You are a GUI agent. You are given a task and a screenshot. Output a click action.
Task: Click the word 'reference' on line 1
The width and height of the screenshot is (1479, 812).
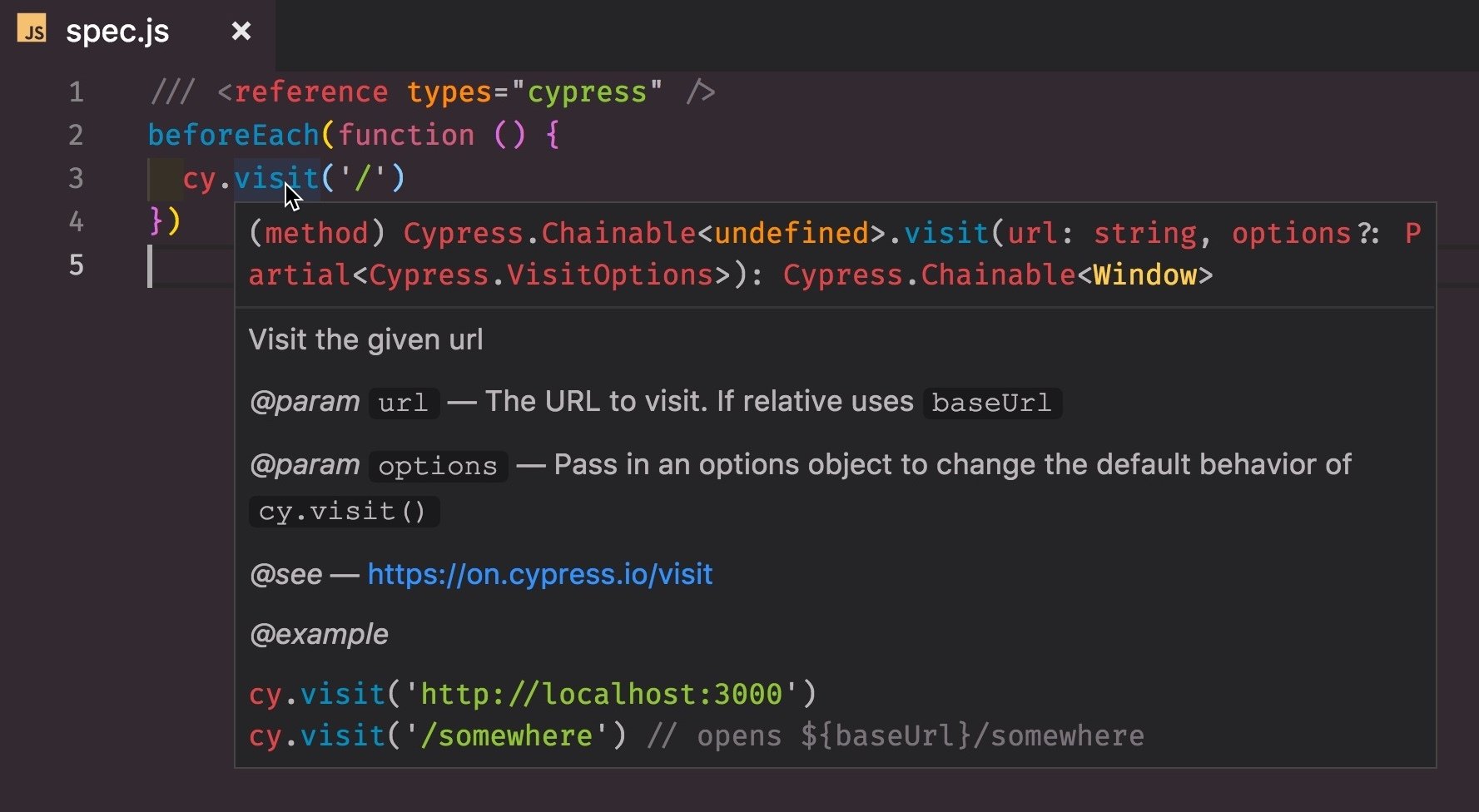pos(311,92)
